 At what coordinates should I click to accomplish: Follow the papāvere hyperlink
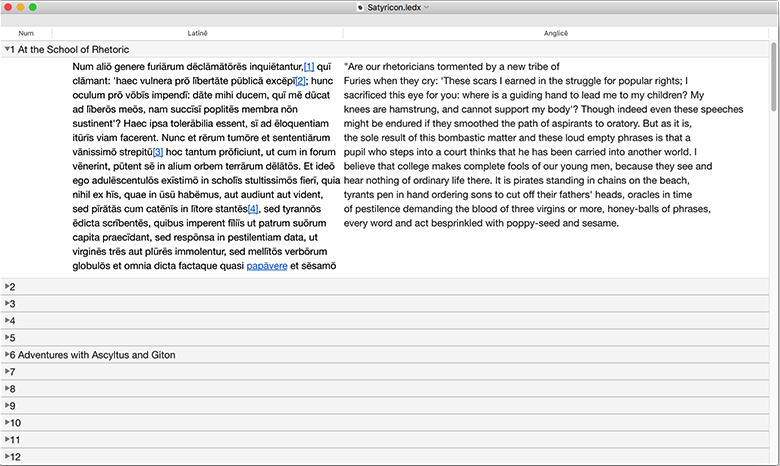coord(267,266)
